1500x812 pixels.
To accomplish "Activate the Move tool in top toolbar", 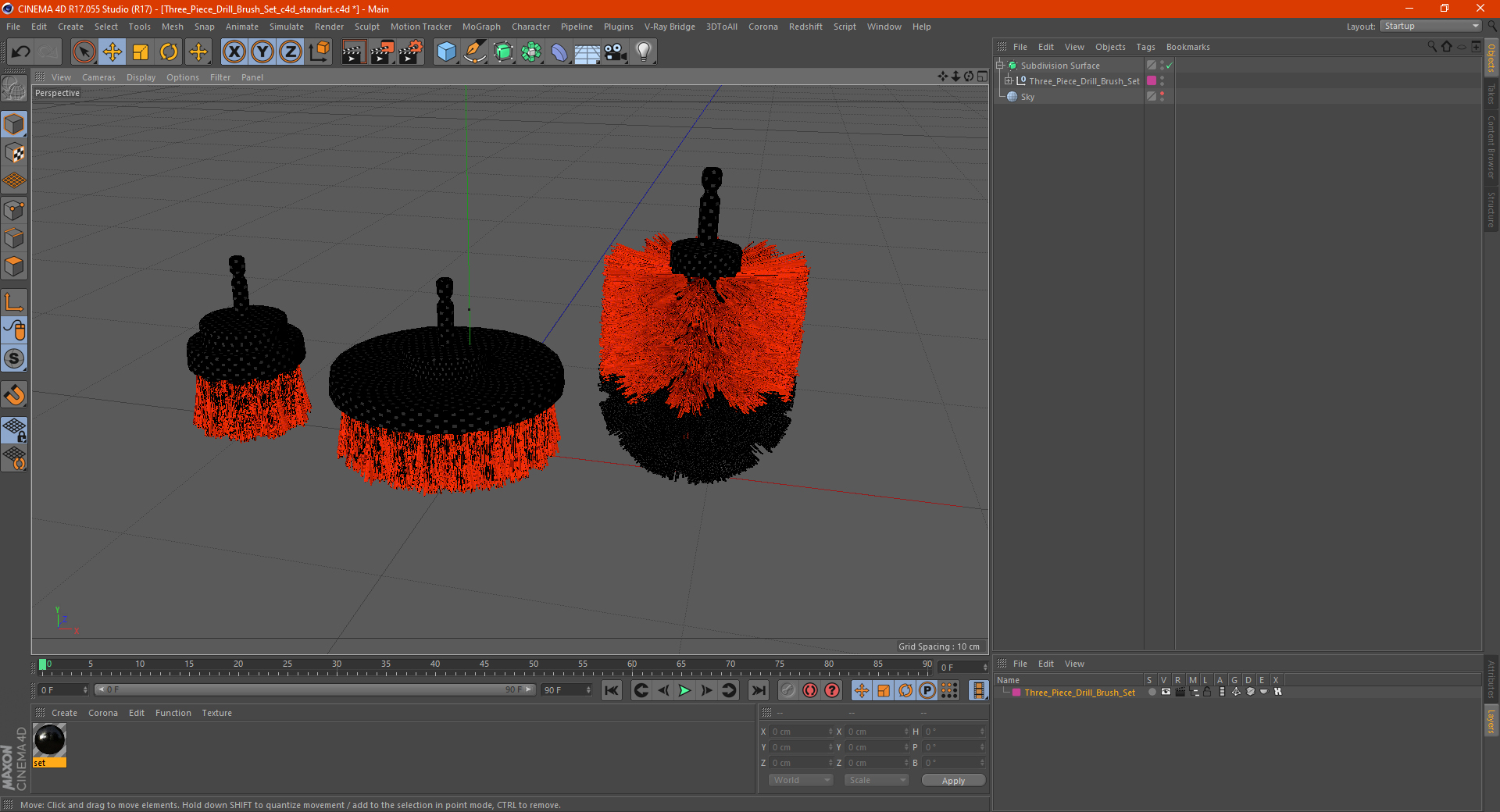I will pyautogui.click(x=112, y=52).
